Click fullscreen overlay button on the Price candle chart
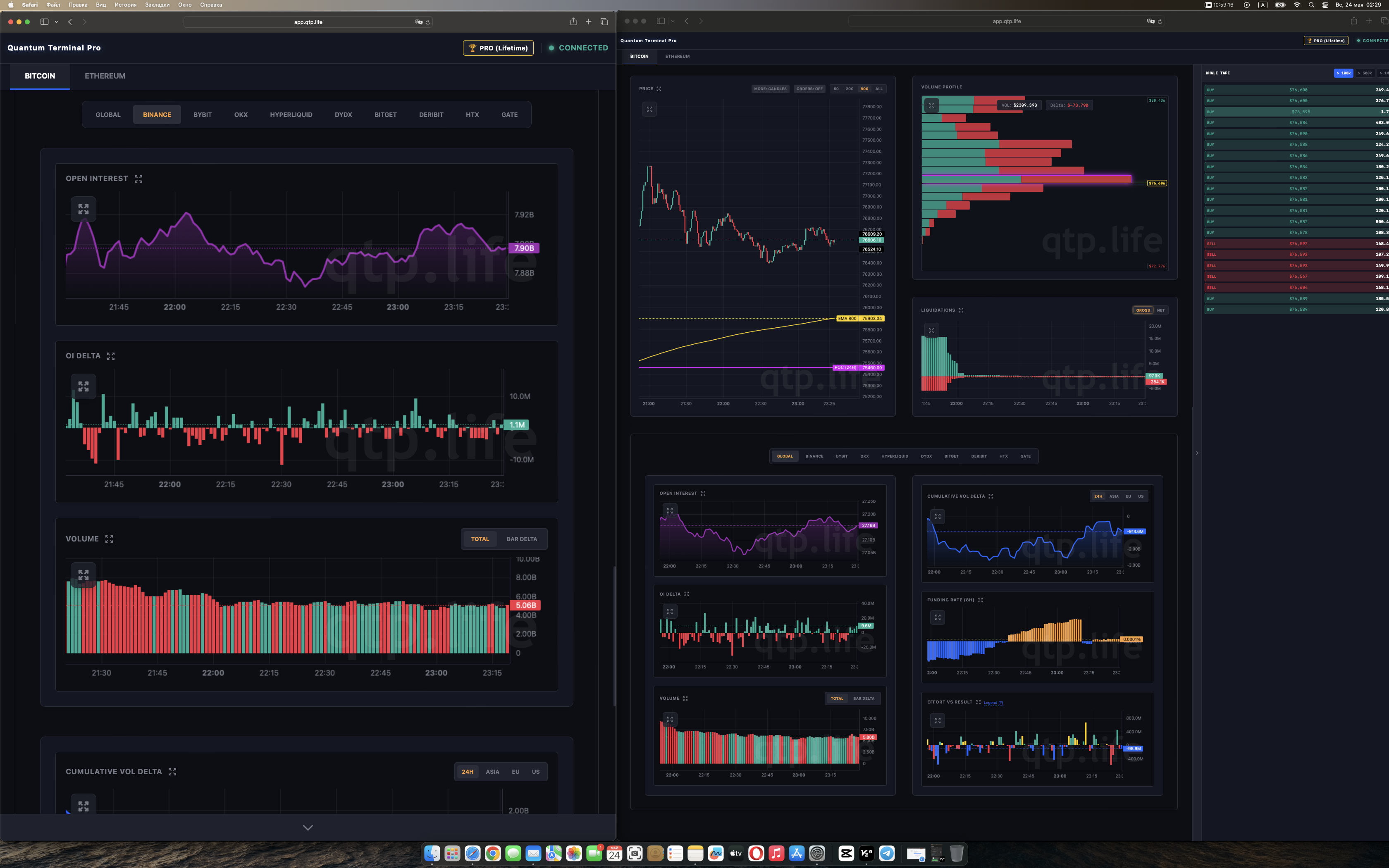This screenshot has height=868, width=1389. 649,109
